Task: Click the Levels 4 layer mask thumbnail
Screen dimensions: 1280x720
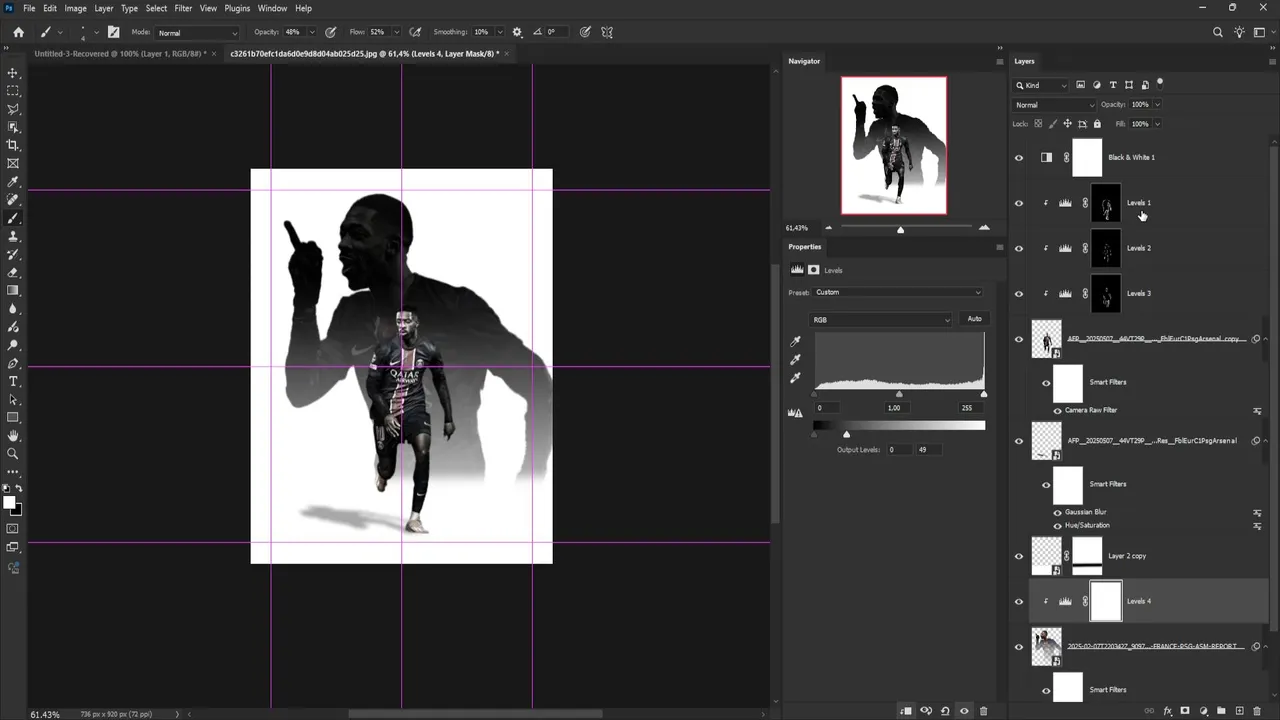Action: [x=1105, y=602]
